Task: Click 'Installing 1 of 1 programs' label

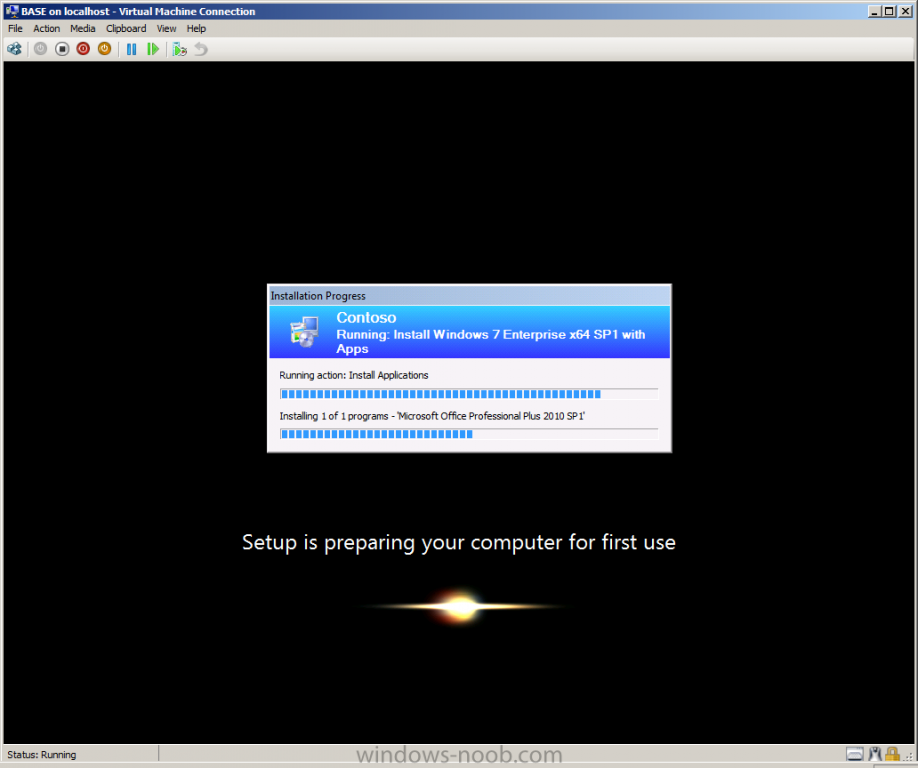Action: click(432, 416)
